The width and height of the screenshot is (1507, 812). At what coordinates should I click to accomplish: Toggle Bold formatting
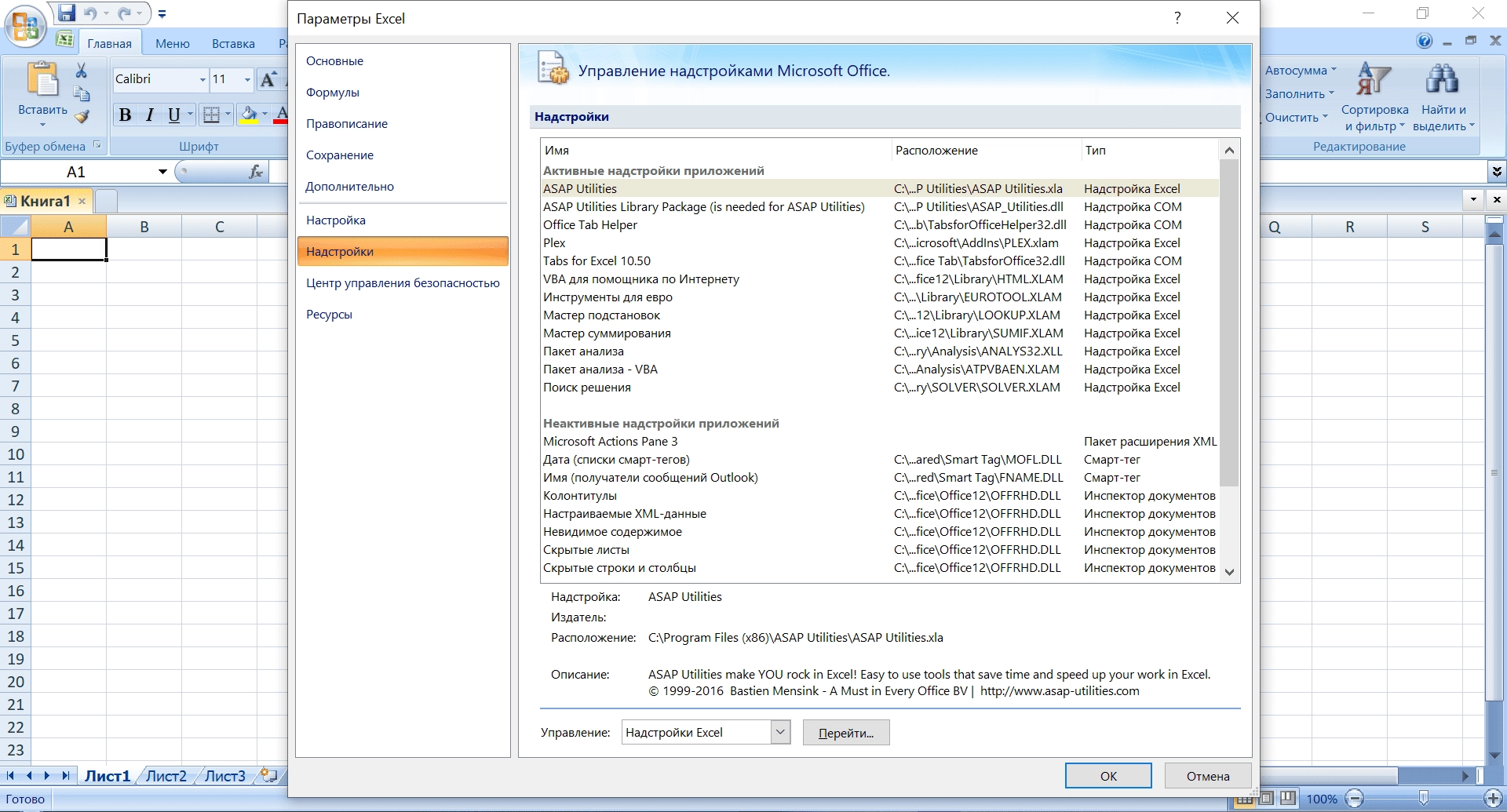click(x=125, y=115)
